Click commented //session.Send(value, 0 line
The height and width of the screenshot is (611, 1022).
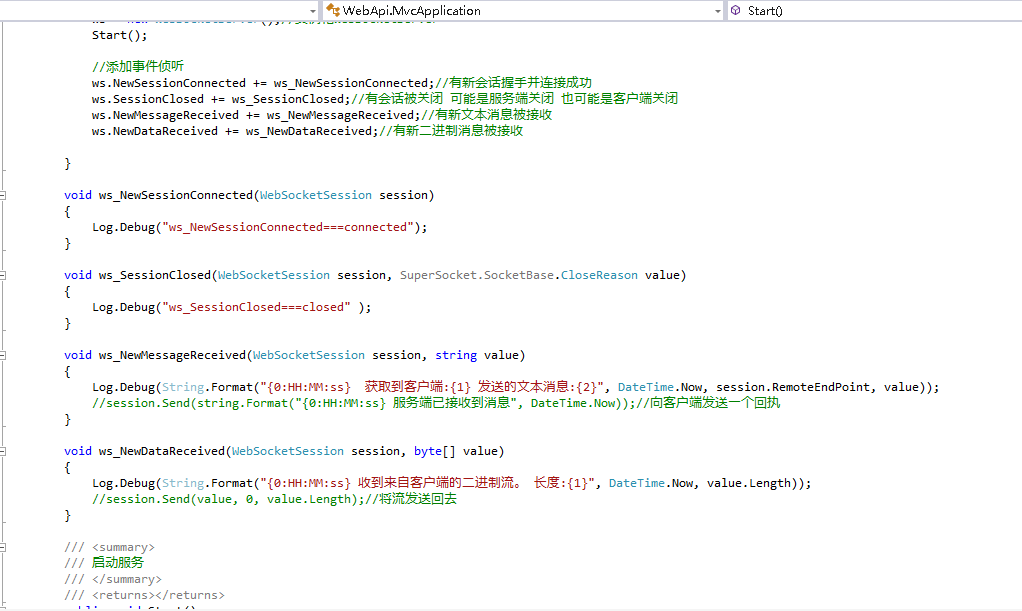point(274,499)
